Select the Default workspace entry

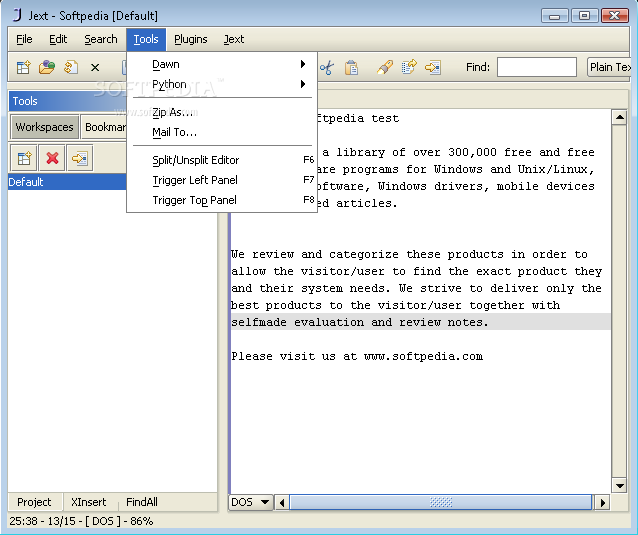68,182
